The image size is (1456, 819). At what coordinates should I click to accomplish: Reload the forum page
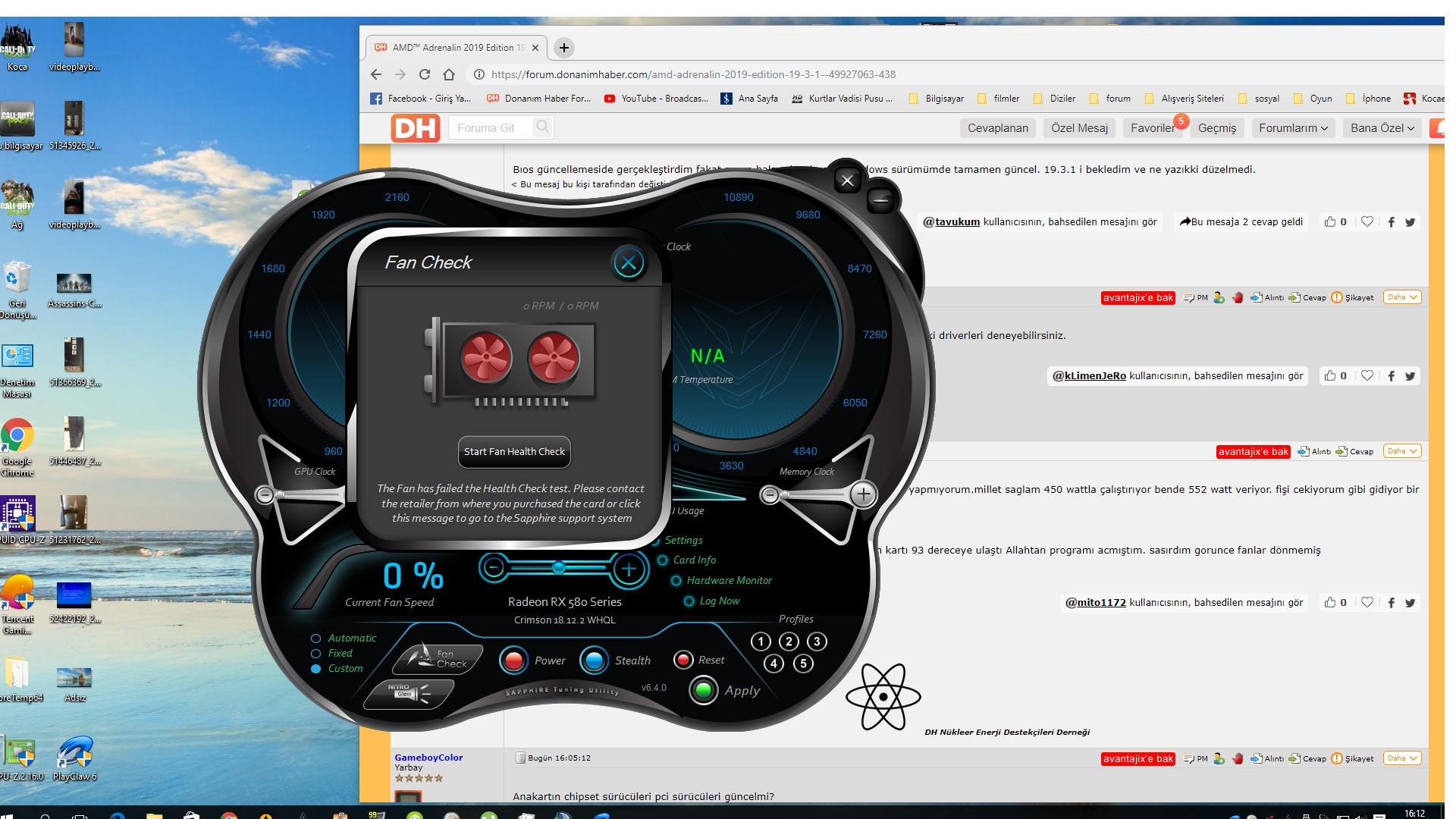pyautogui.click(x=425, y=74)
